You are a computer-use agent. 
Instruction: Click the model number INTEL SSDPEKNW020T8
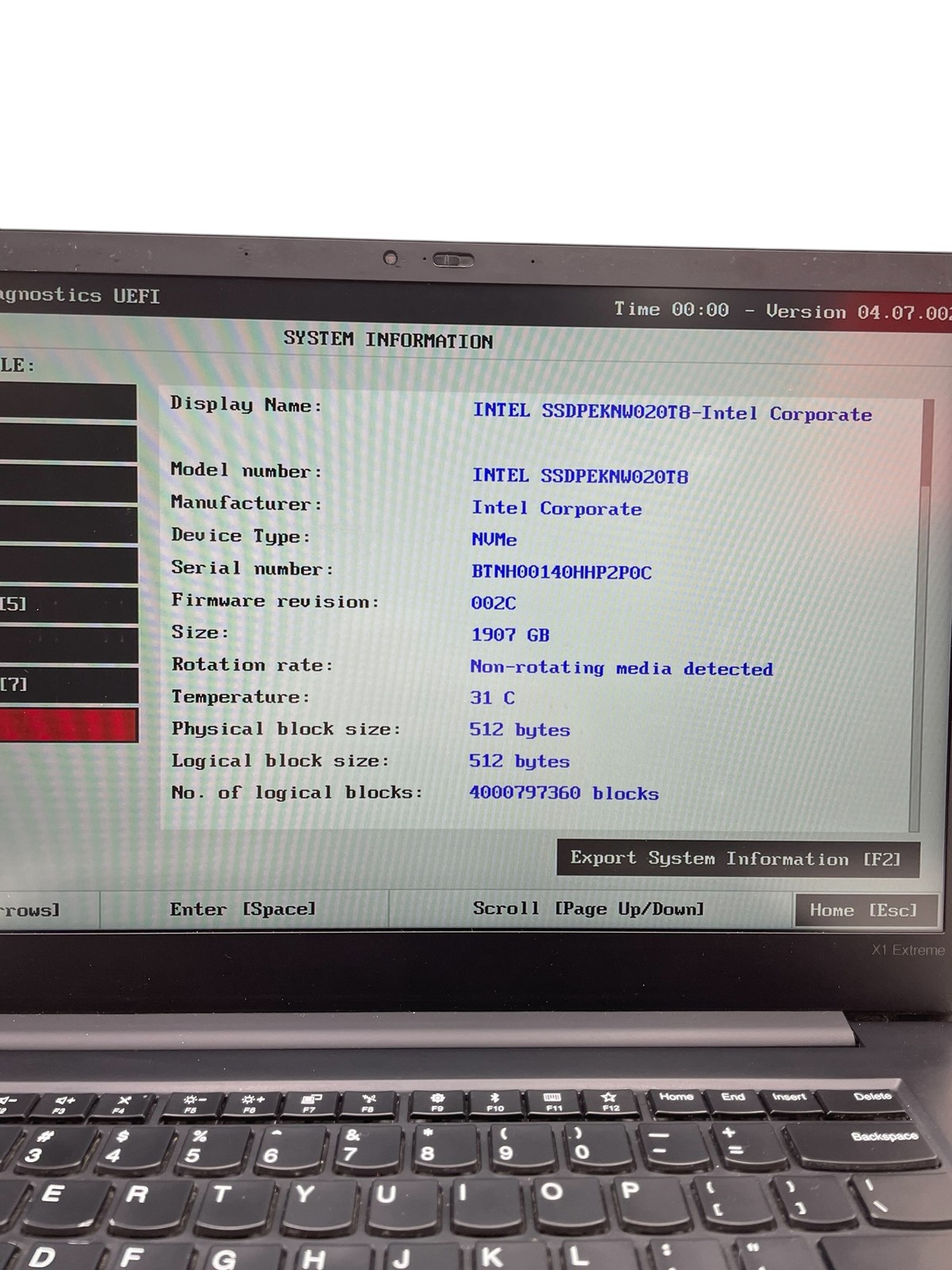click(x=580, y=475)
